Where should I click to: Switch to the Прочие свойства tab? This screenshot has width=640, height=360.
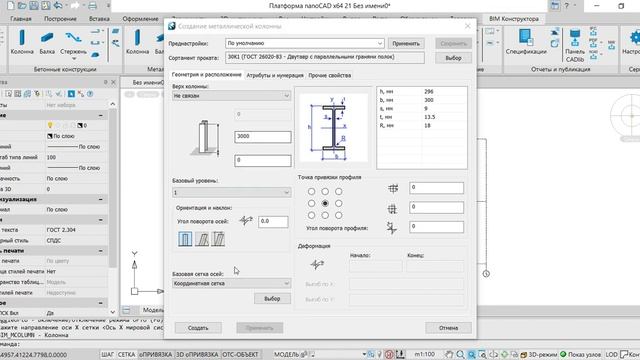(329, 76)
